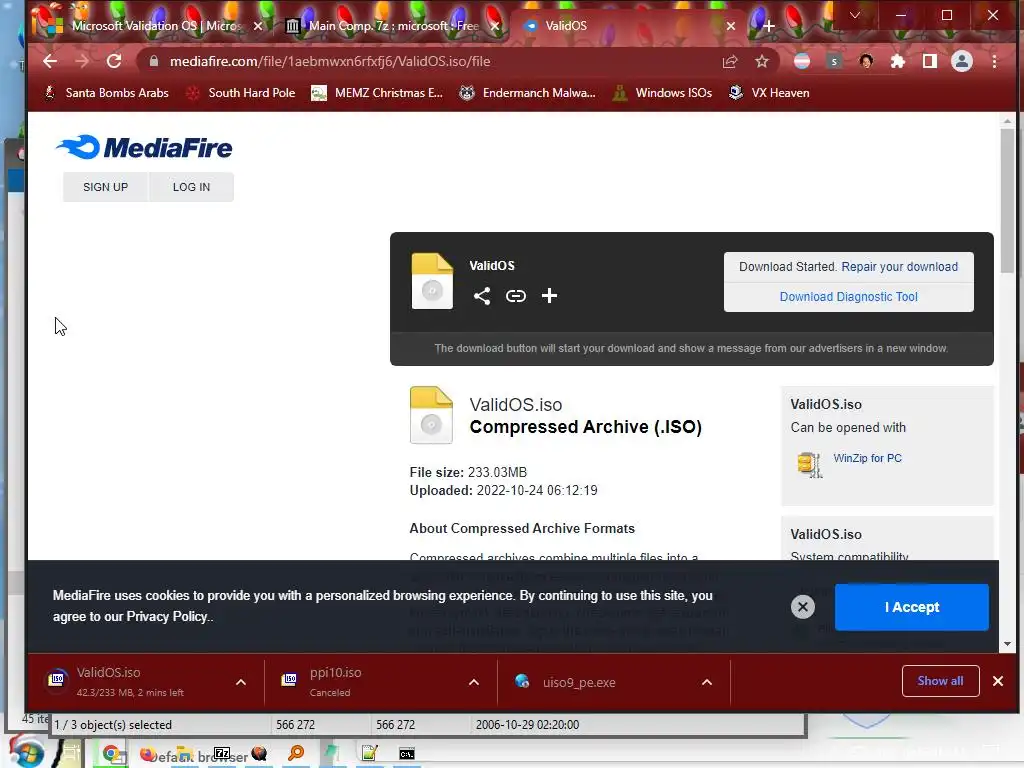Screen dimensions: 1024x768
Task: Open Chrome profile avatar
Action: point(962,61)
